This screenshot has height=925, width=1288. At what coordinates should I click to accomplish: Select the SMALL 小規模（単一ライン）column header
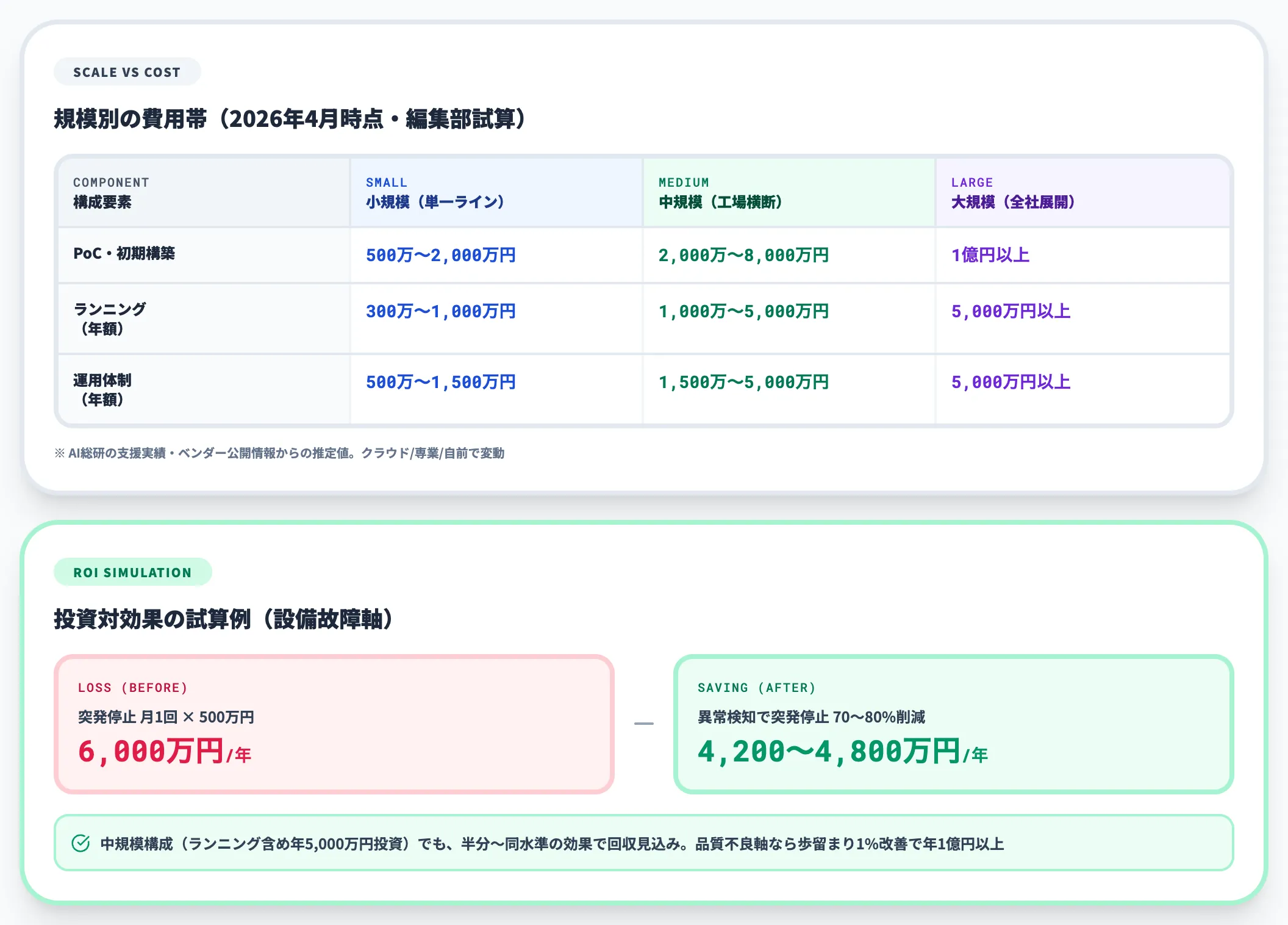coord(435,192)
